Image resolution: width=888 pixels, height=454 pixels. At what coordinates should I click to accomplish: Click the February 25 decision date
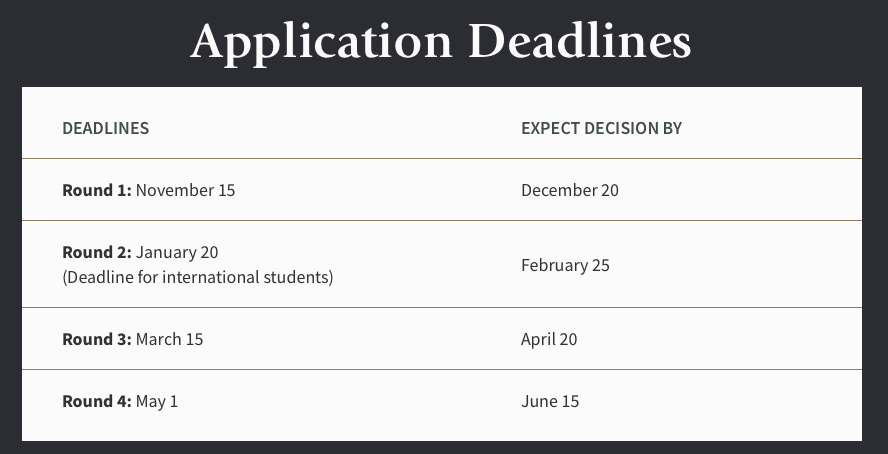tap(565, 265)
